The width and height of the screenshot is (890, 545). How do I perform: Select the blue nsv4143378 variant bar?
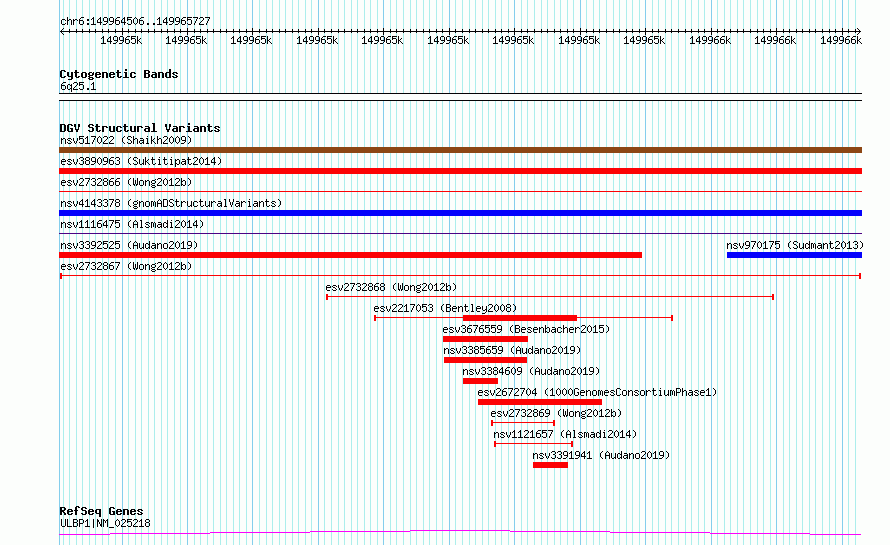460,213
